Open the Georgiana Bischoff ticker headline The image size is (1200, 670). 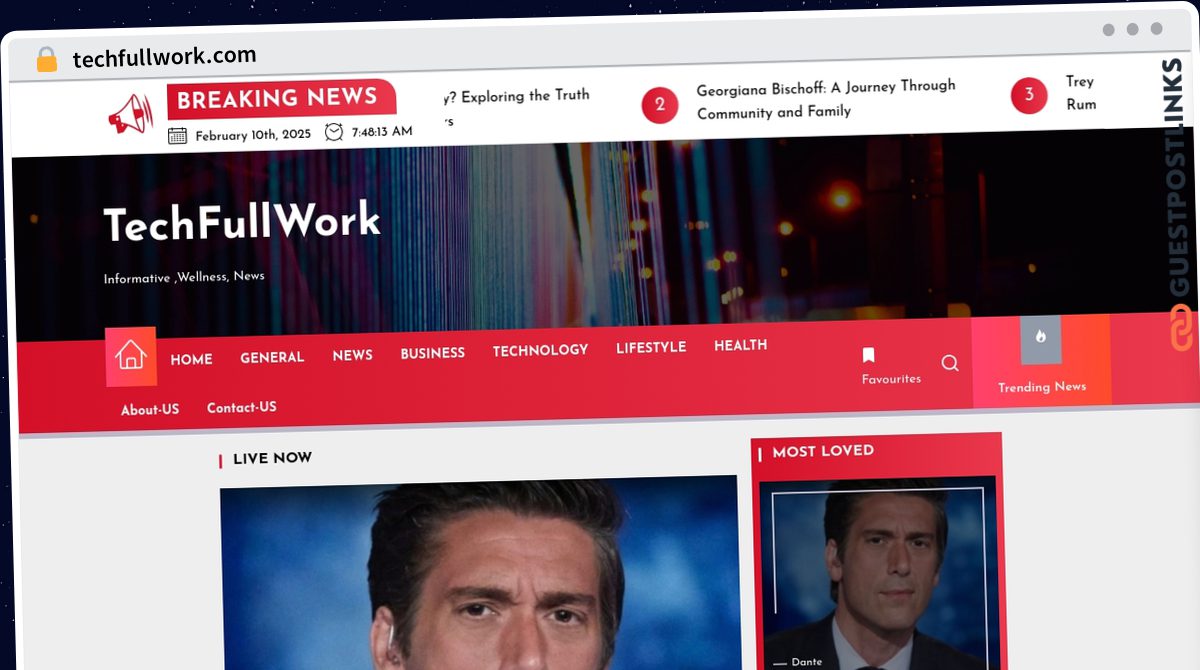(826, 100)
